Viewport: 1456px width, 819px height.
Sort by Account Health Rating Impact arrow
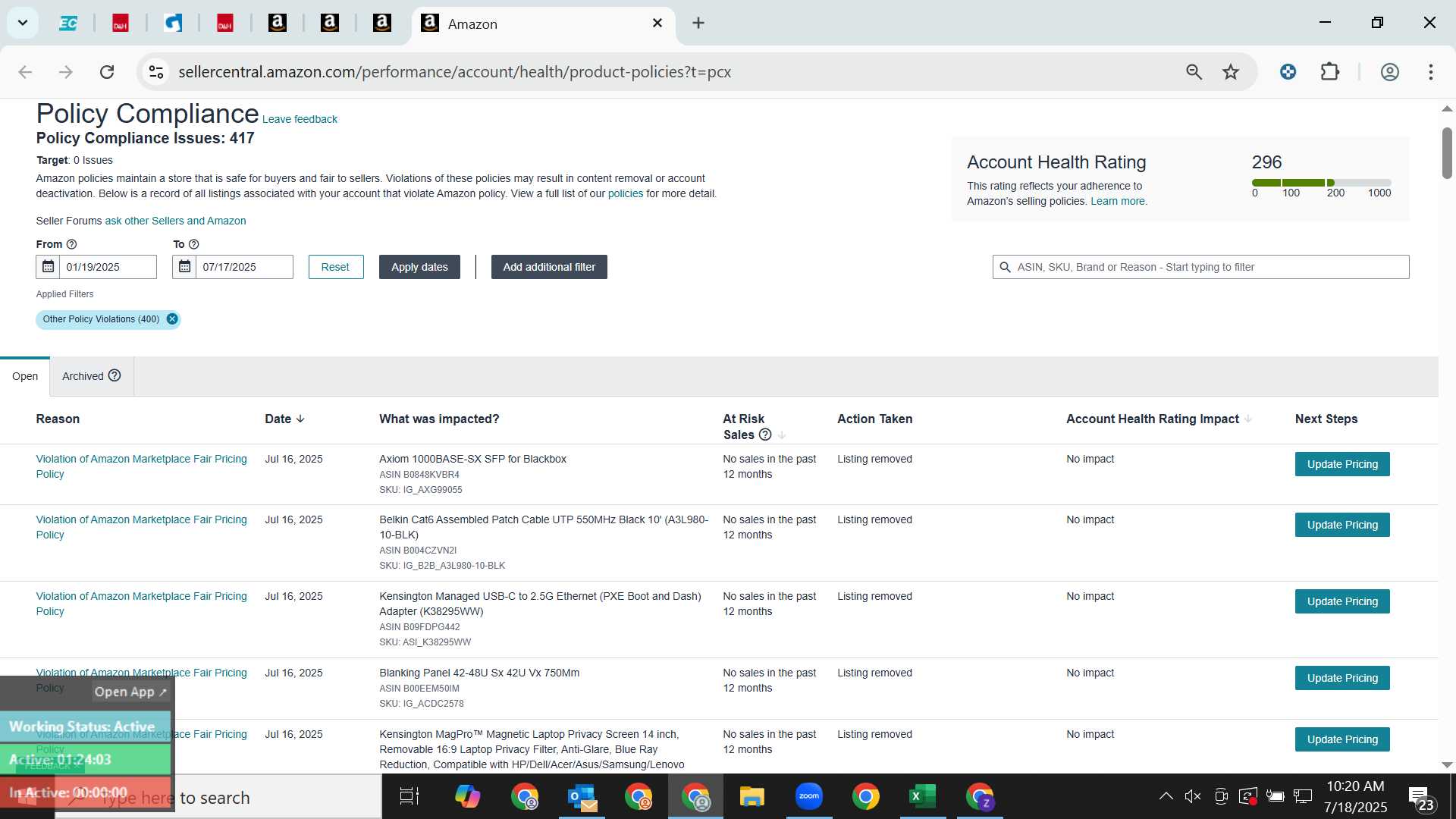pyautogui.click(x=1248, y=419)
